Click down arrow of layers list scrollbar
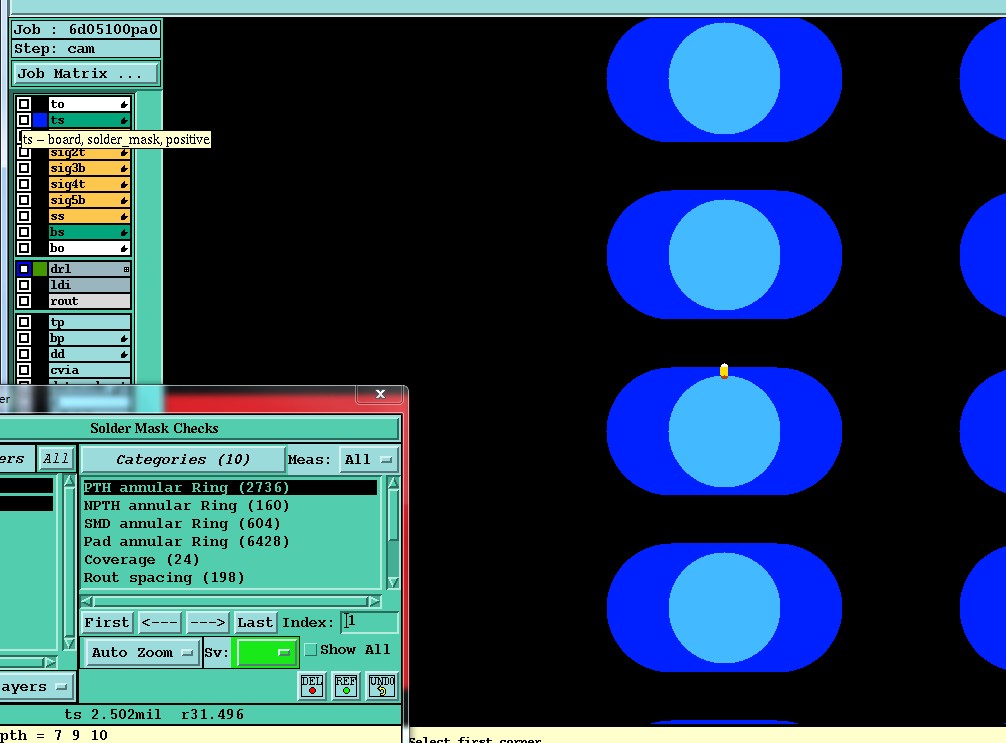The height and width of the screenshot is (743, 1006). (69, 643)
